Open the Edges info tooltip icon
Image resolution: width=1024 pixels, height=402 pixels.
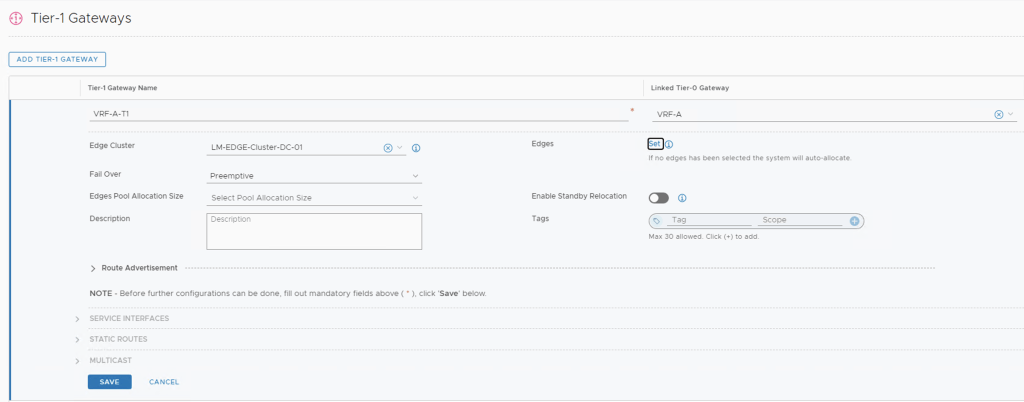[x=669, y=145]
